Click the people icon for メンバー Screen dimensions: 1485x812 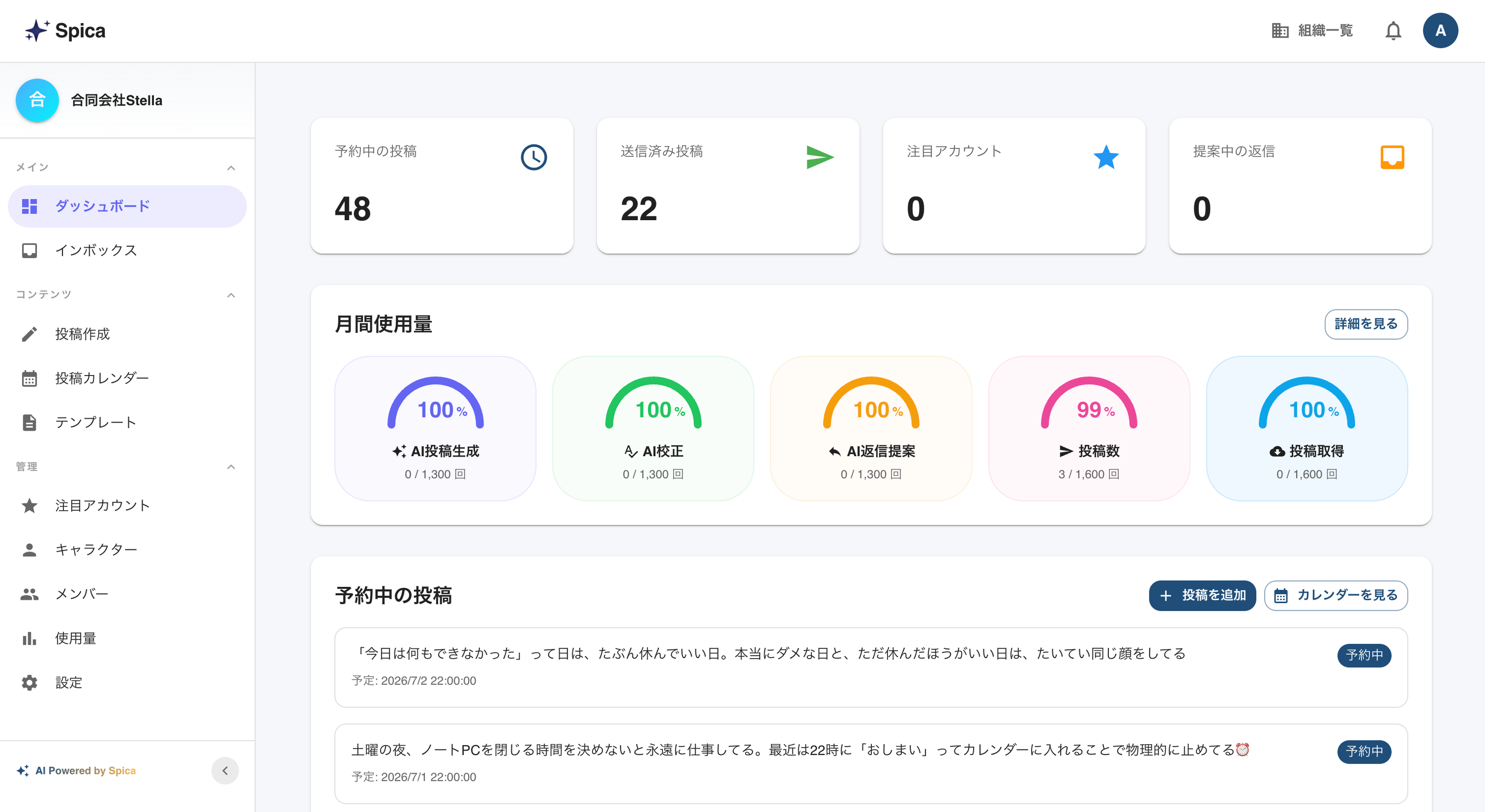(x=29, y=594)
